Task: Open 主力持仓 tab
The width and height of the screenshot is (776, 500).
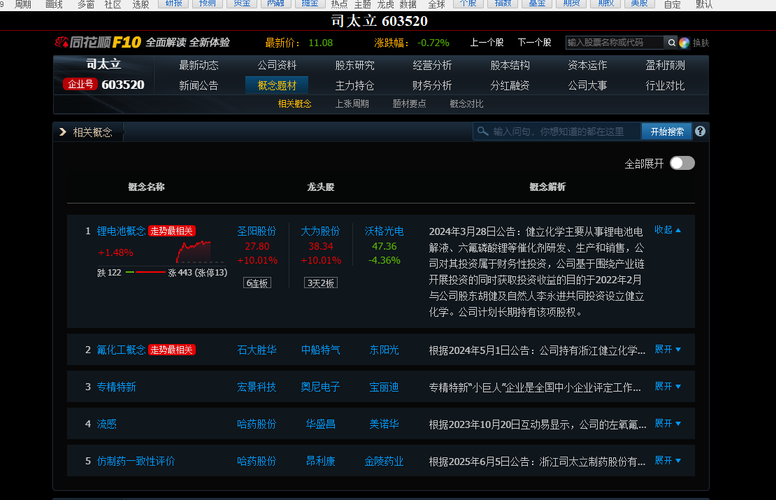Action: pos(354,86)
